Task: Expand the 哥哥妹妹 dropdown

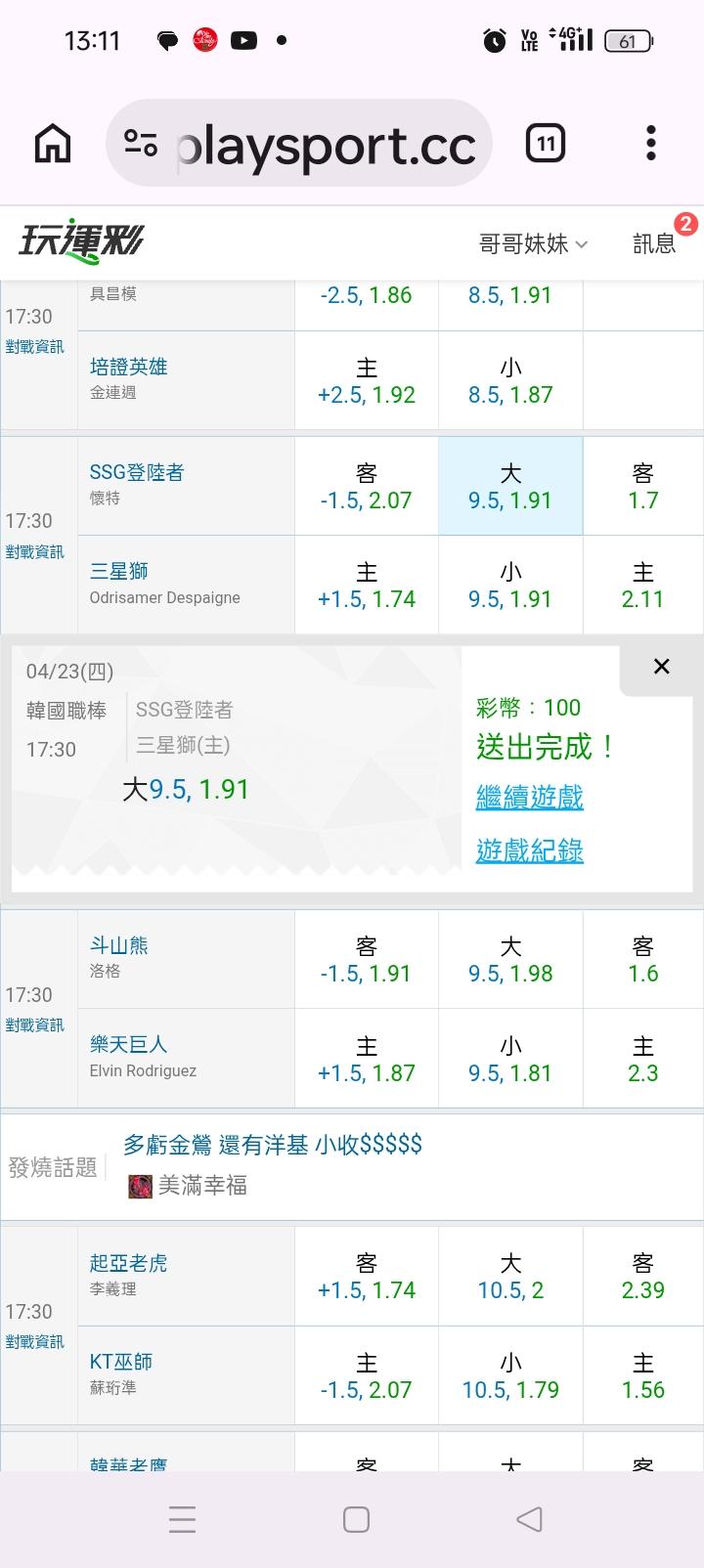Action: [x=533, y=243]
